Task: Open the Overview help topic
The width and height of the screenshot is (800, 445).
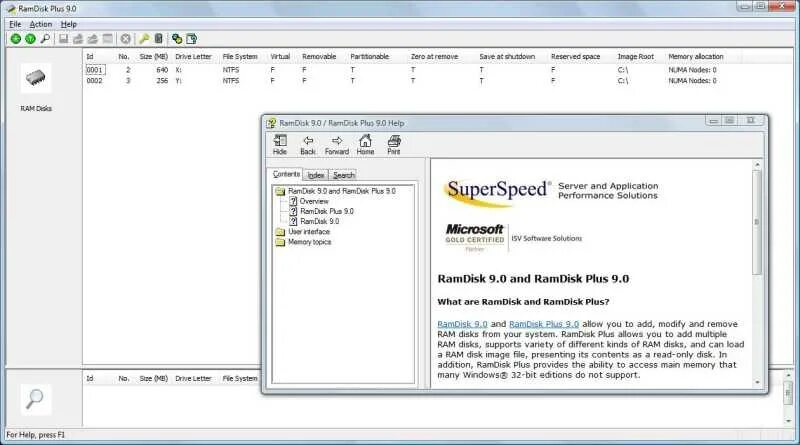Action: coord(314,201)
